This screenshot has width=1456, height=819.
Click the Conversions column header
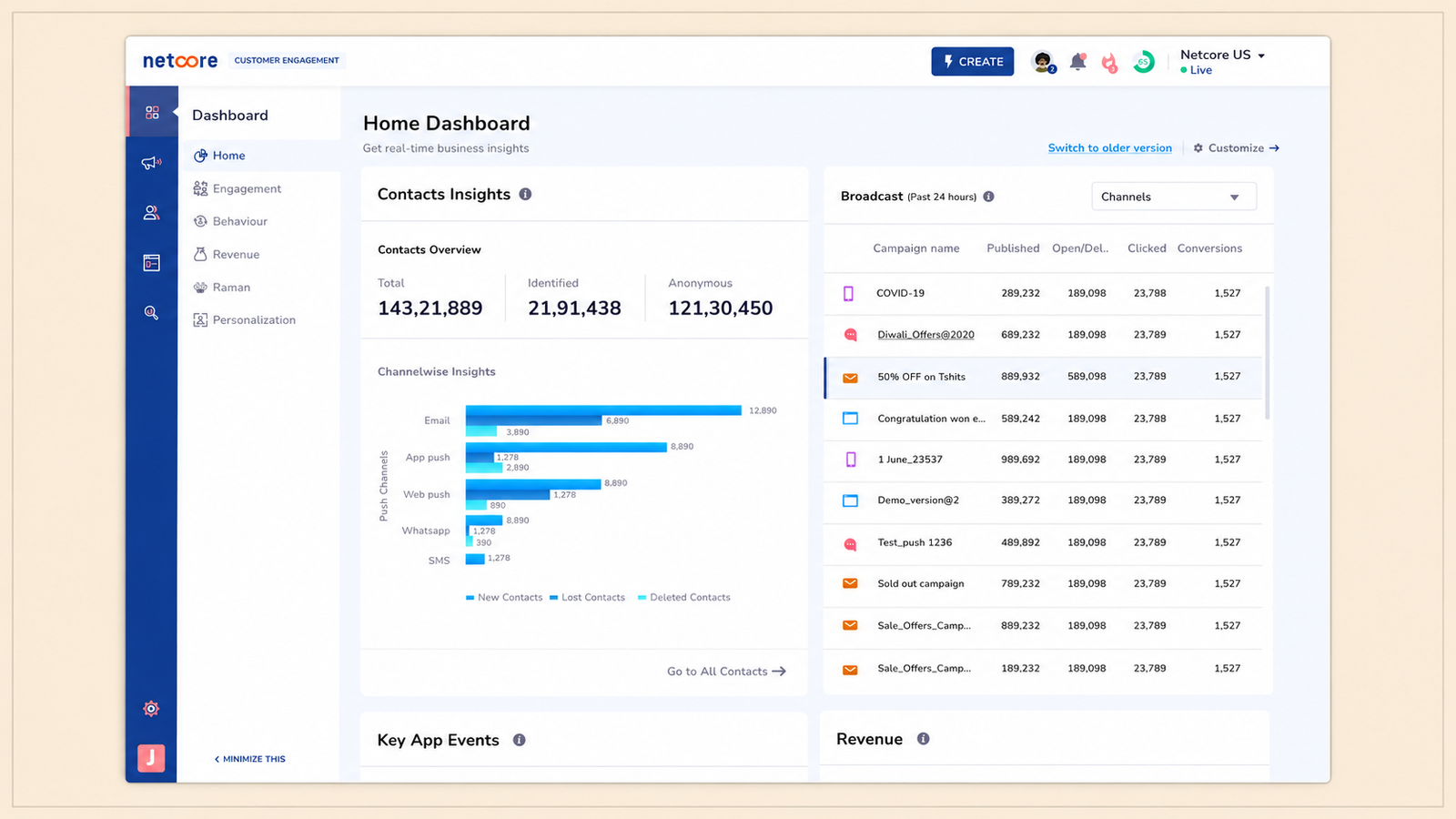(x=1209, y=248)
